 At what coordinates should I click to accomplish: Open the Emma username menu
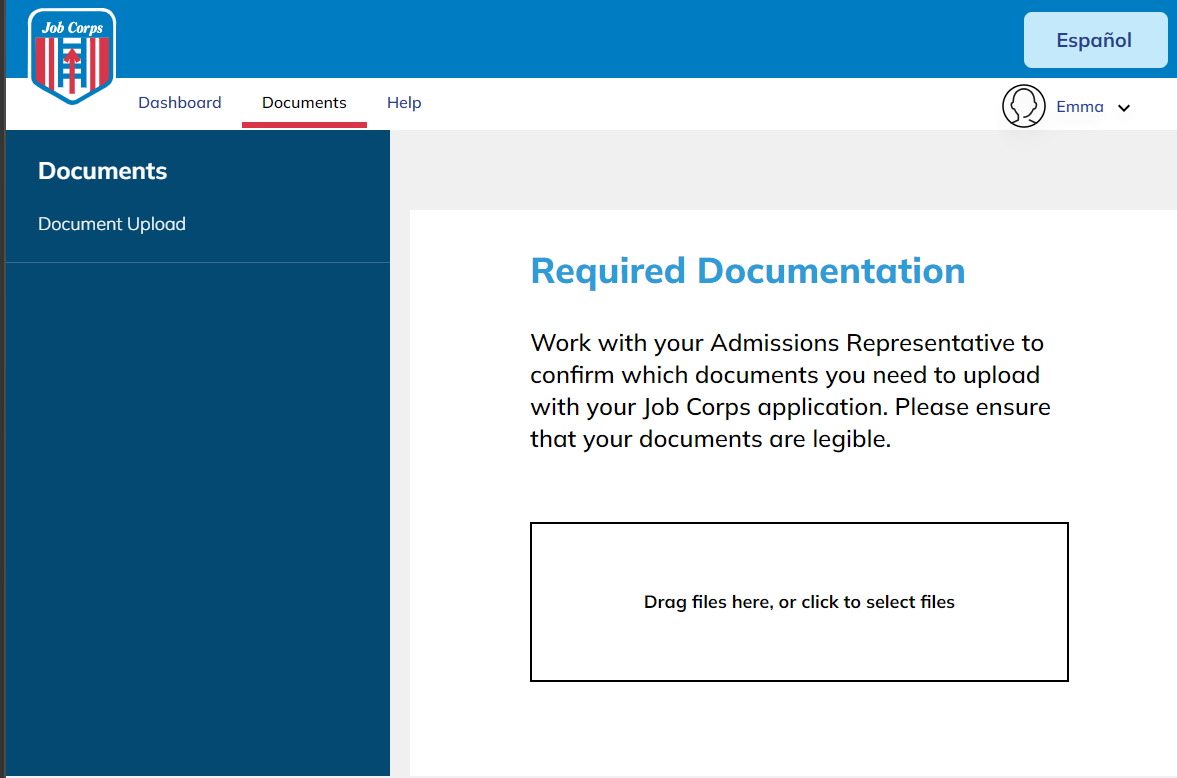pos(1079,107)
